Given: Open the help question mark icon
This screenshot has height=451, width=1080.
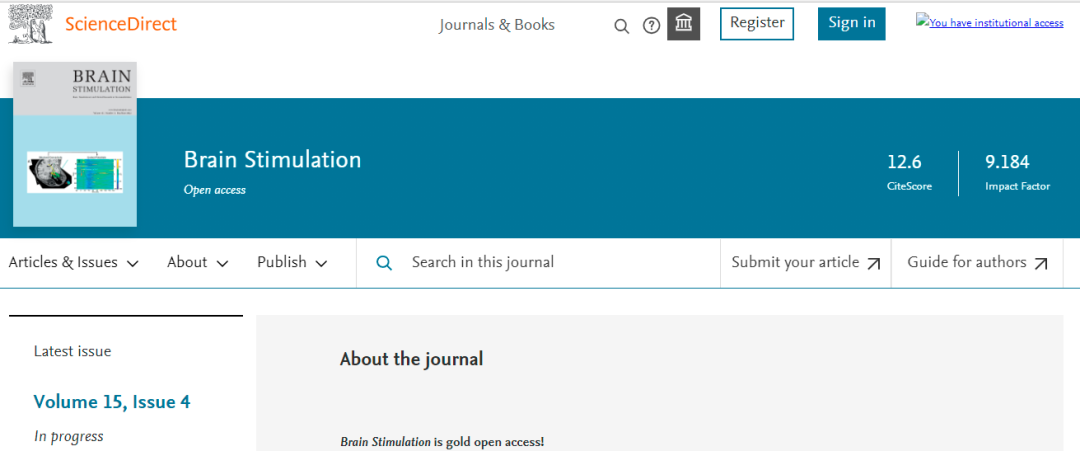Looking at the screenshot, I should [x=651, y=25].
